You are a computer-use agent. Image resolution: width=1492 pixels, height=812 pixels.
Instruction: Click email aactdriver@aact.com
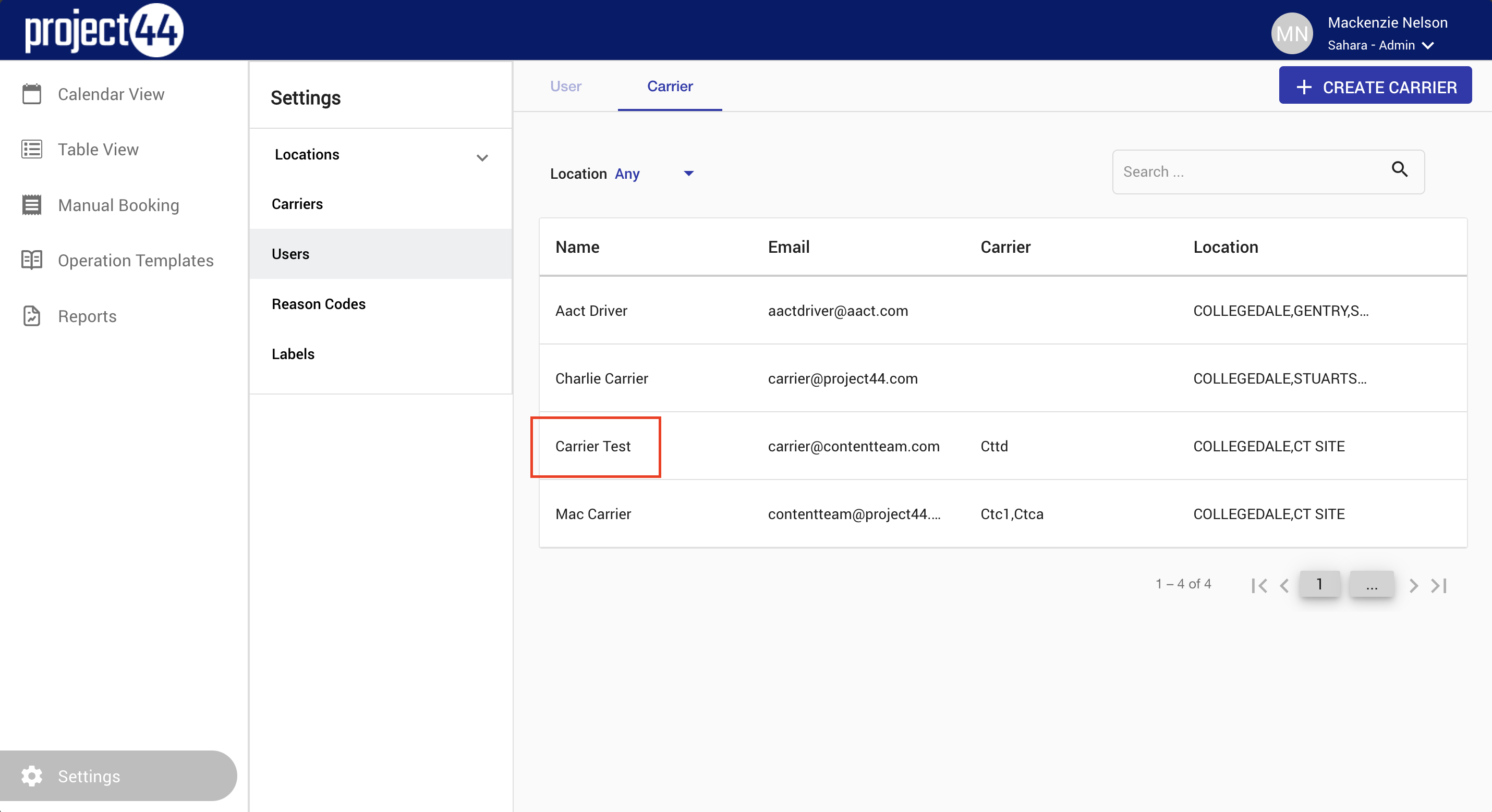(x=838, y=311)
